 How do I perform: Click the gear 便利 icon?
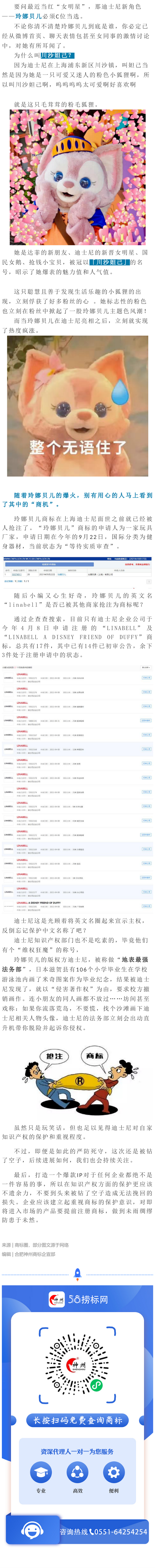point(113,1472)
